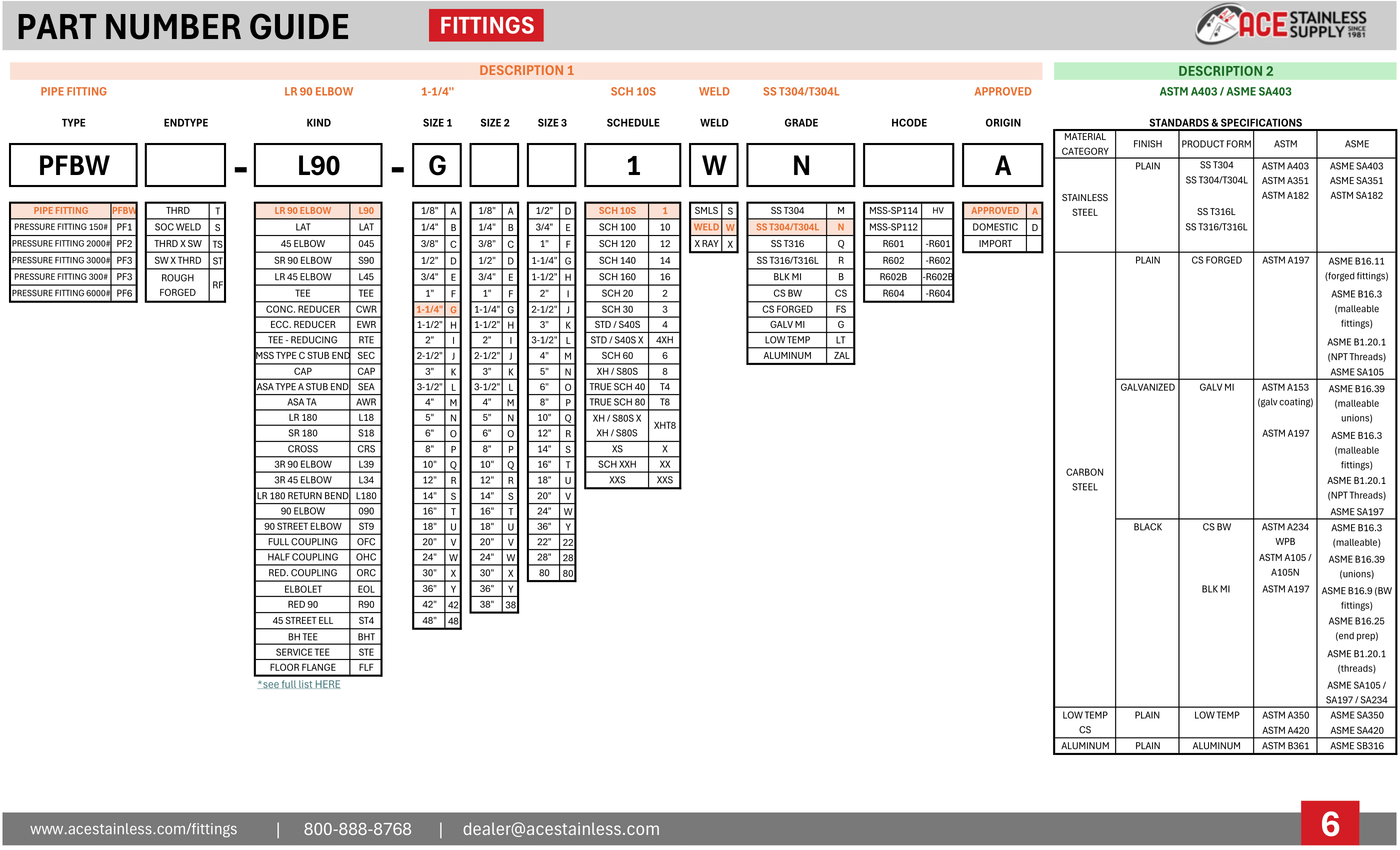The height and width of the screenshot is (850, 1400).
Task: Click the W weld code box
Action: coord(714,166)
